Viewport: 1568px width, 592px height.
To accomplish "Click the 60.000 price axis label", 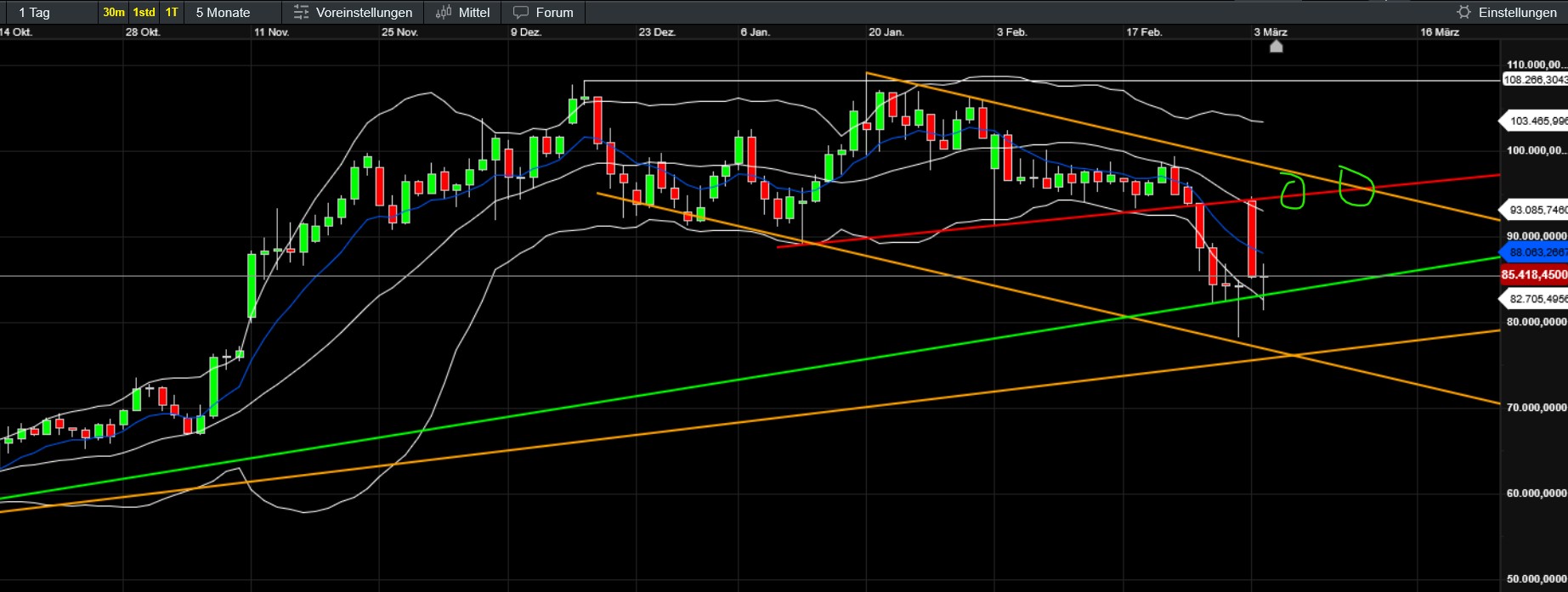I will pyautogui.click(x=1537, y=493).
